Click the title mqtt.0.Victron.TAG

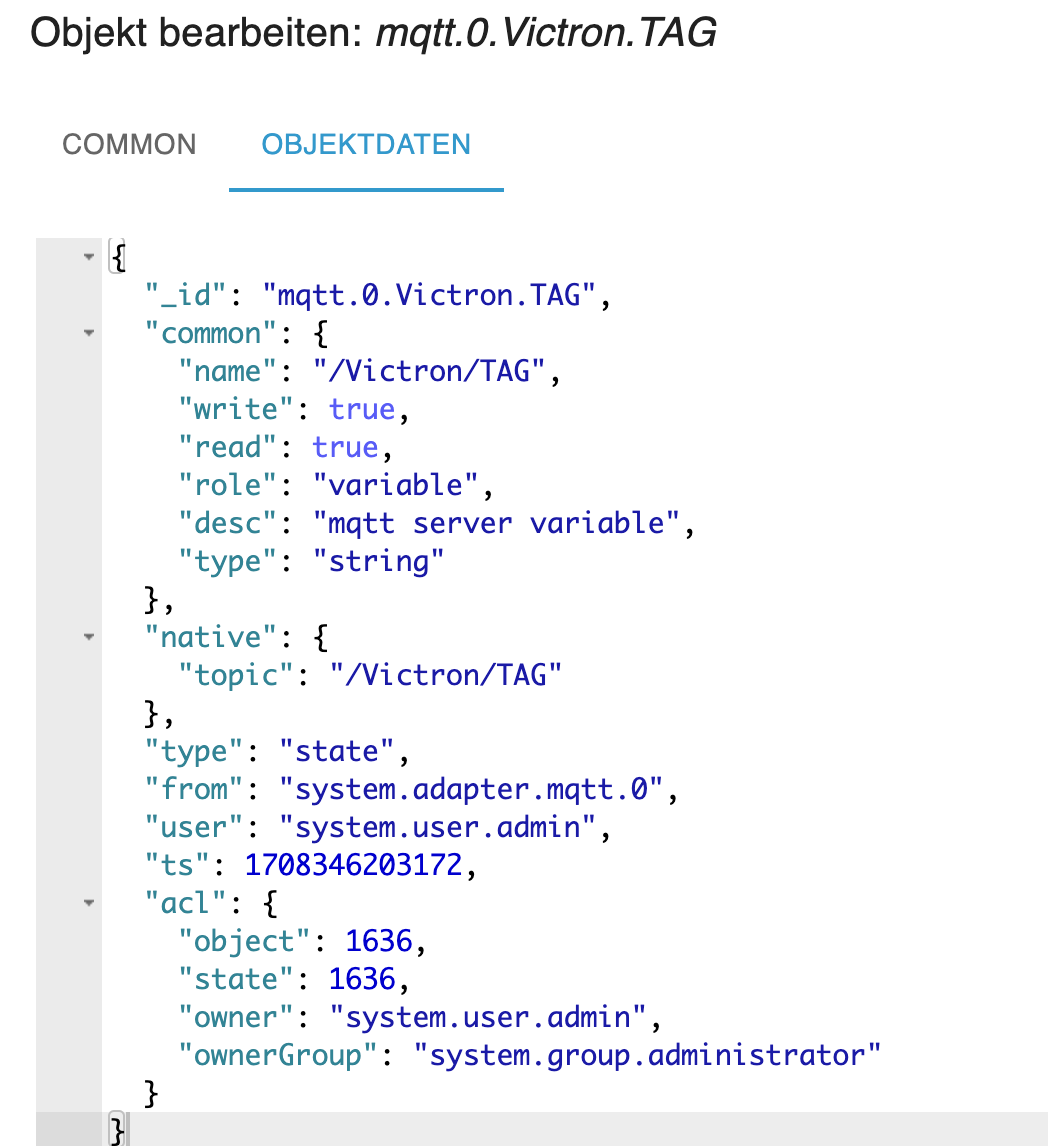[x=546, y=33]
